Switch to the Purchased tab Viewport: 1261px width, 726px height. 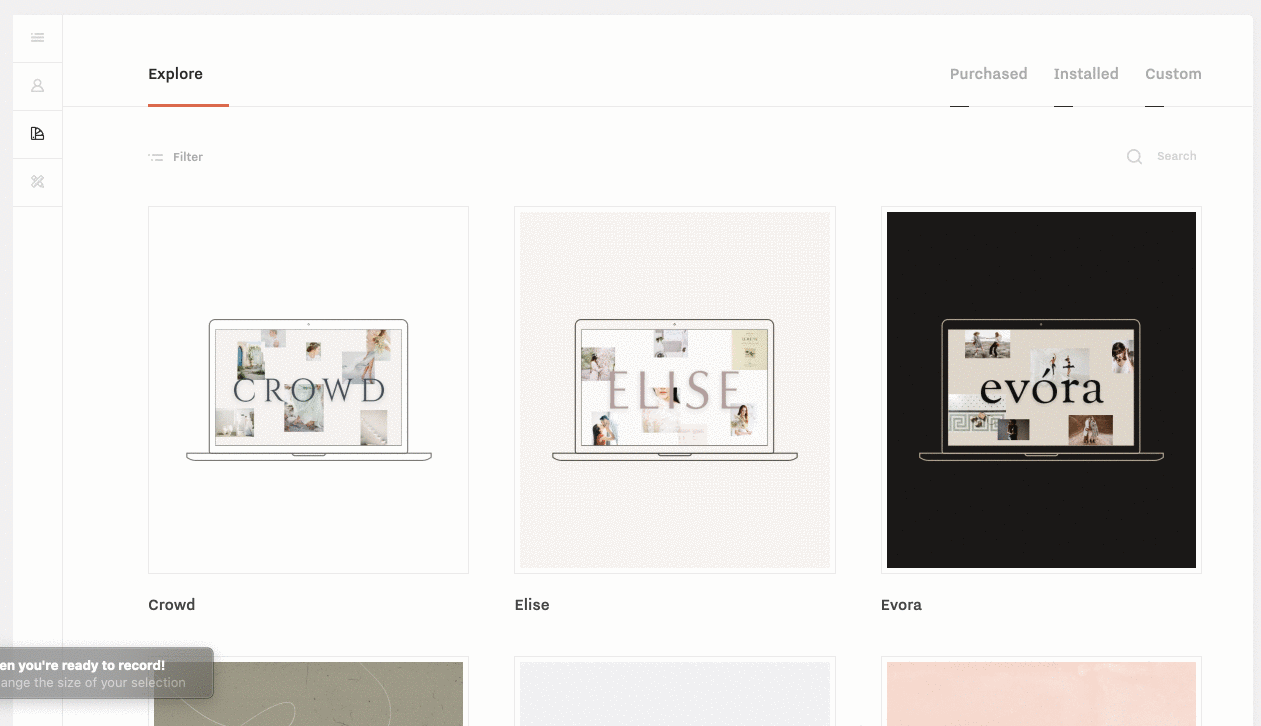pyautogui.click(x=988, y=74)
